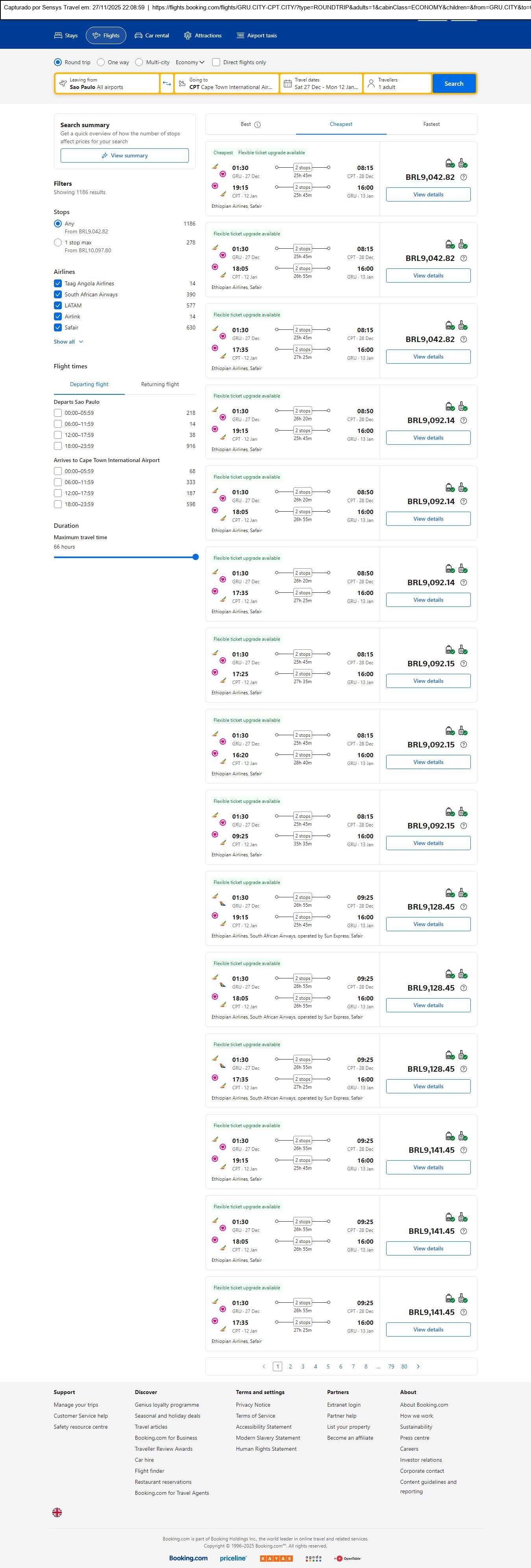Image resolution: width=531 pixels, height=1568 pixels.
Task: Expand Show all airlines list
Action: tap(68, 342)
